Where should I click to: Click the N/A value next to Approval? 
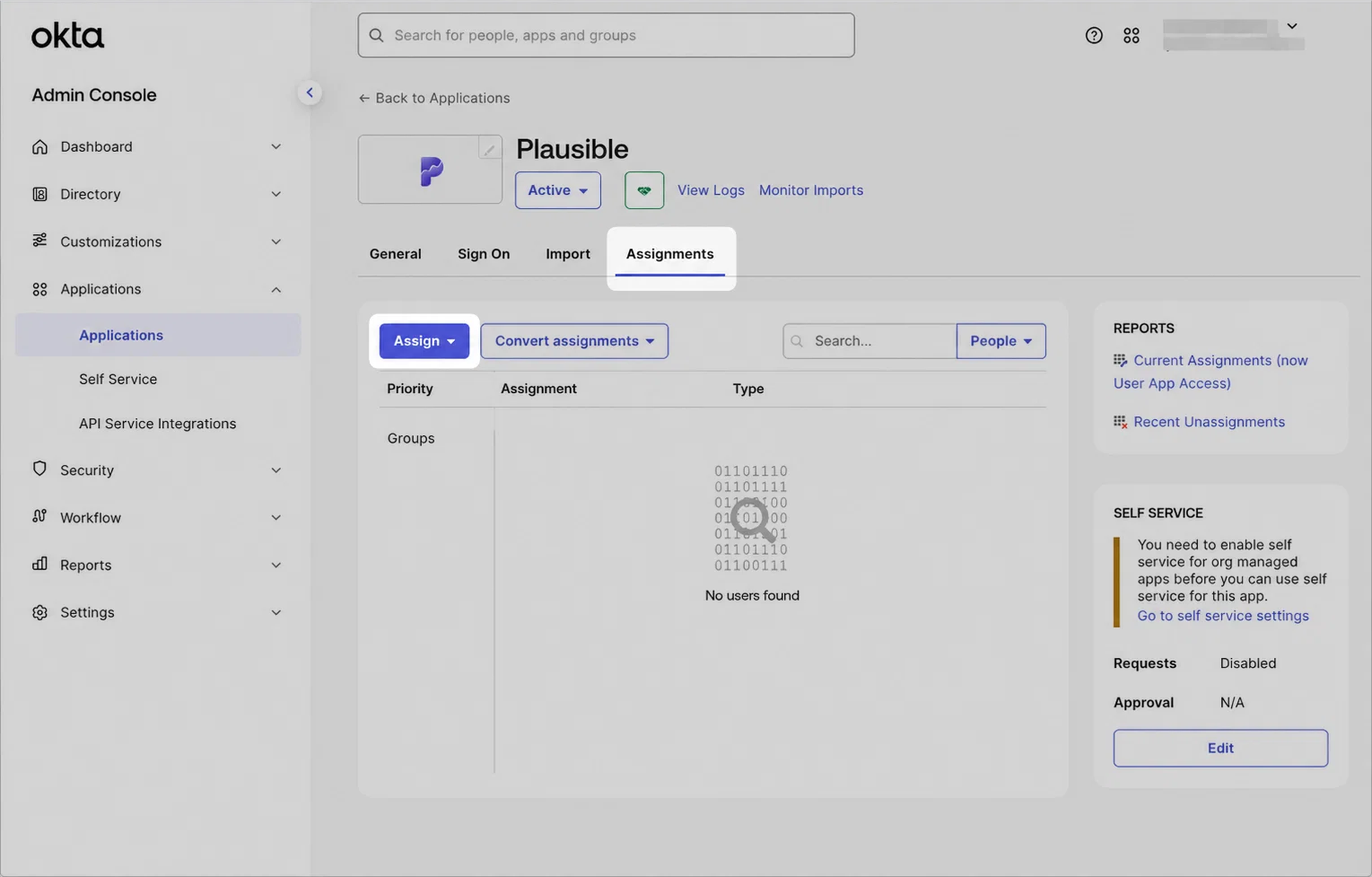click(x=1232, y=703)
